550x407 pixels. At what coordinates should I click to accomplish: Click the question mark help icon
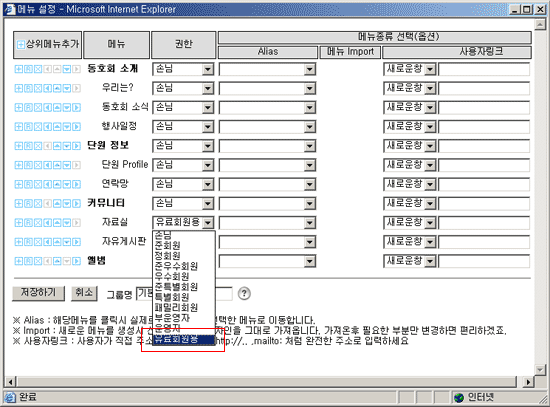coord(244,293)
